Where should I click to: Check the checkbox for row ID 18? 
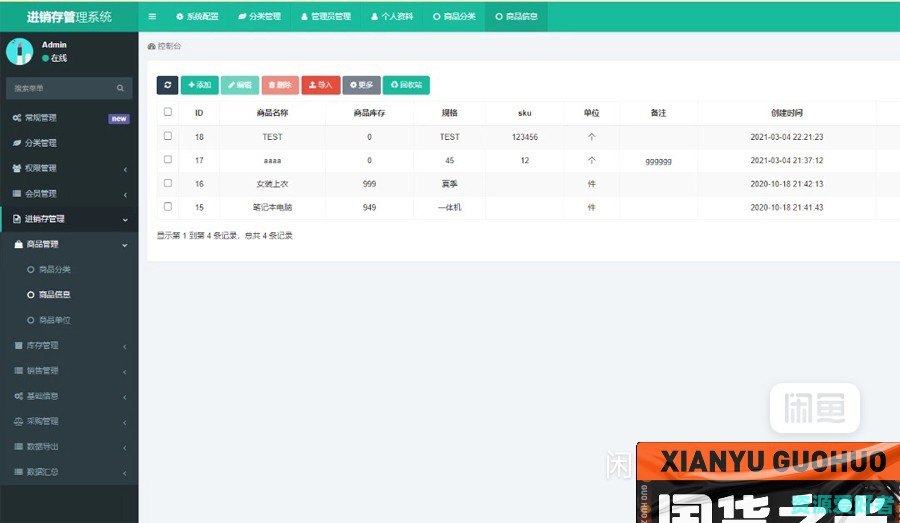[x=168, y=136]
